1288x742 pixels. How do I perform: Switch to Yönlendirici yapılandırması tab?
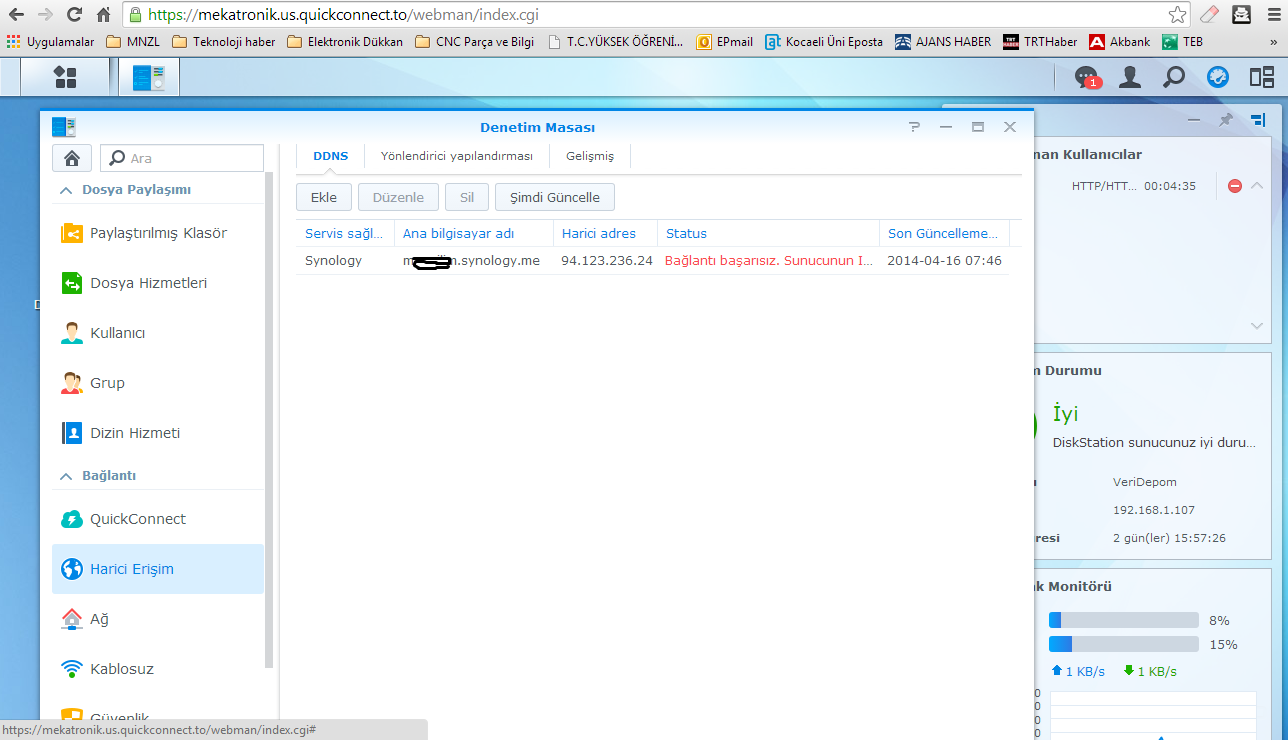456,156
